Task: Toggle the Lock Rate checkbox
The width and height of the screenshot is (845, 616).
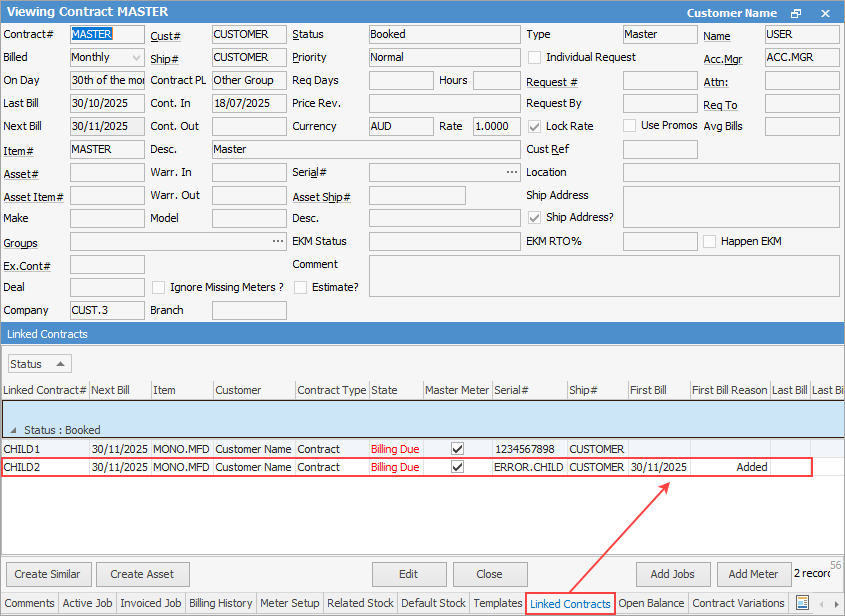Action: (x=535, y=127)
